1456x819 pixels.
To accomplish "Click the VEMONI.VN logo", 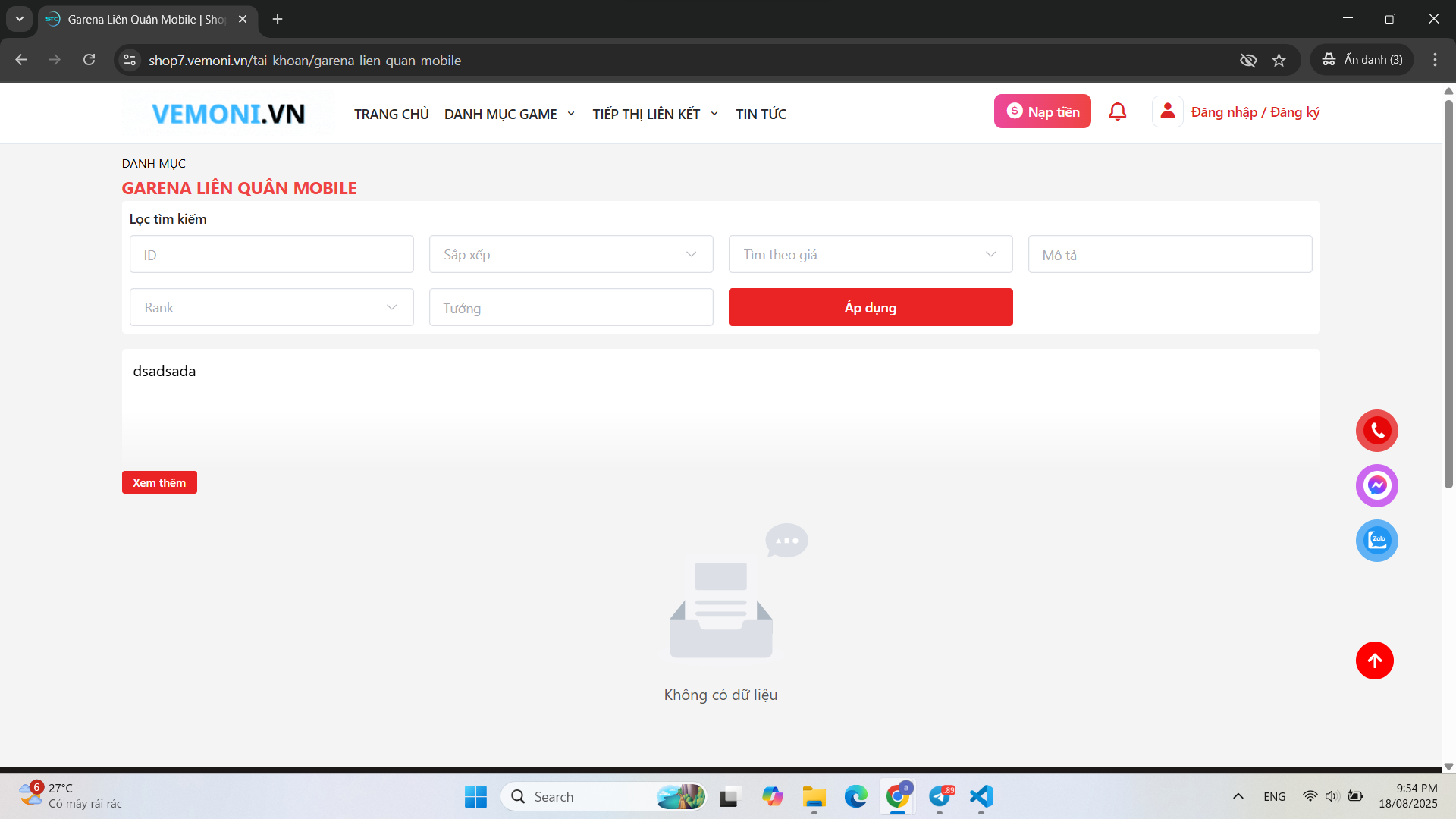I will 228,114.
